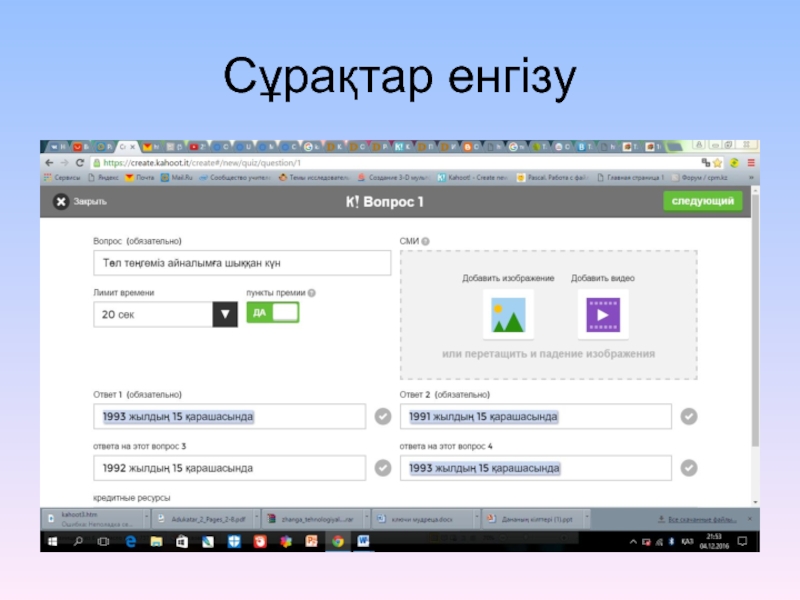Click browser forward arrow

click(64, 163)
